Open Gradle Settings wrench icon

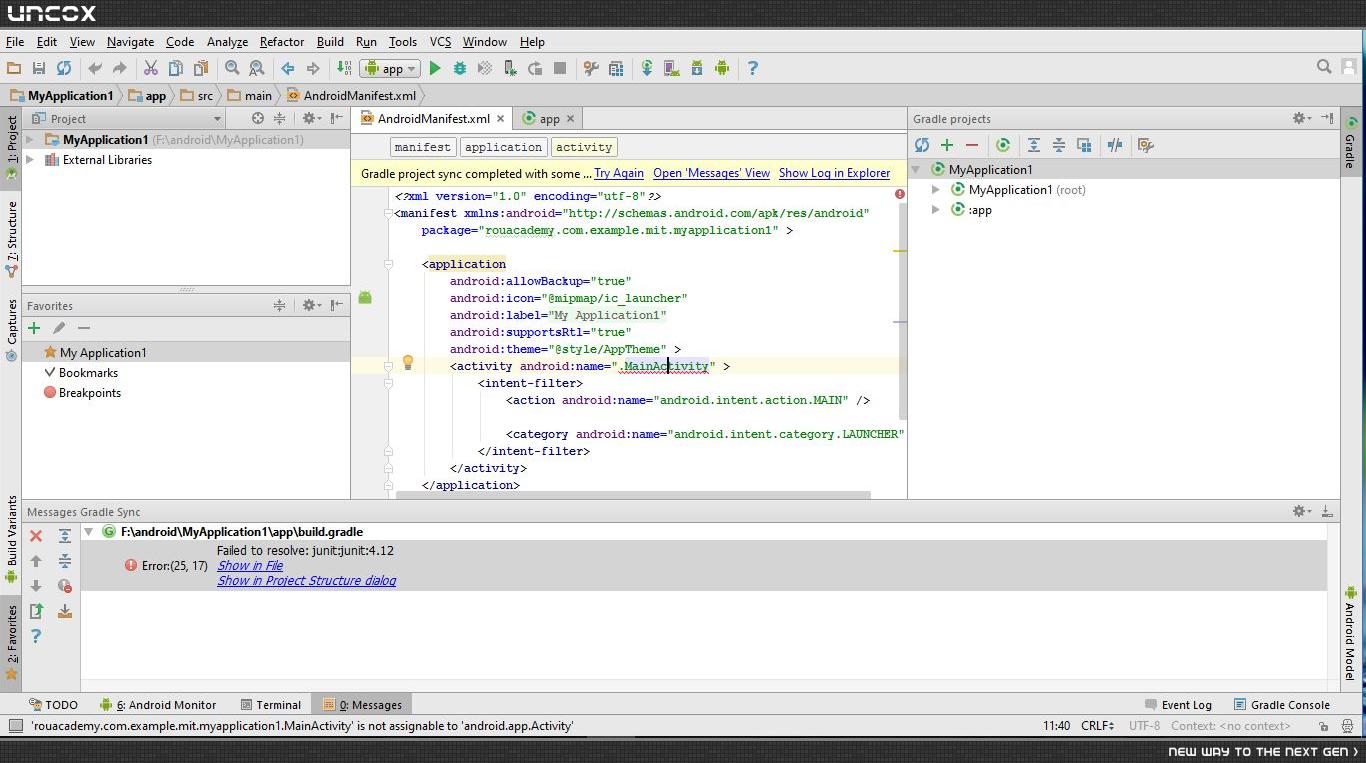point(1146,145)
